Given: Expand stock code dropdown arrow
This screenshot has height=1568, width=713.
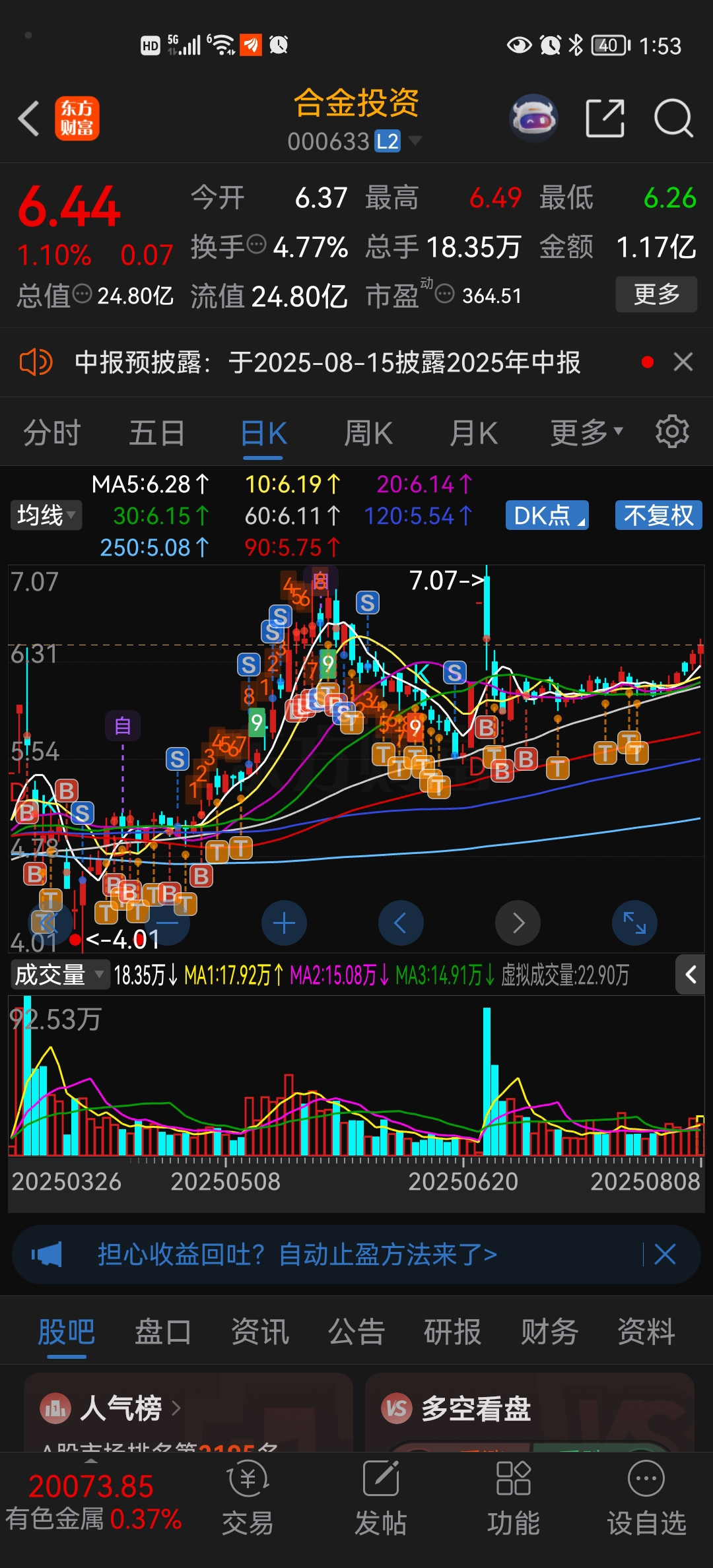Looking at the screenshot, I should click(x=415, y=140).
